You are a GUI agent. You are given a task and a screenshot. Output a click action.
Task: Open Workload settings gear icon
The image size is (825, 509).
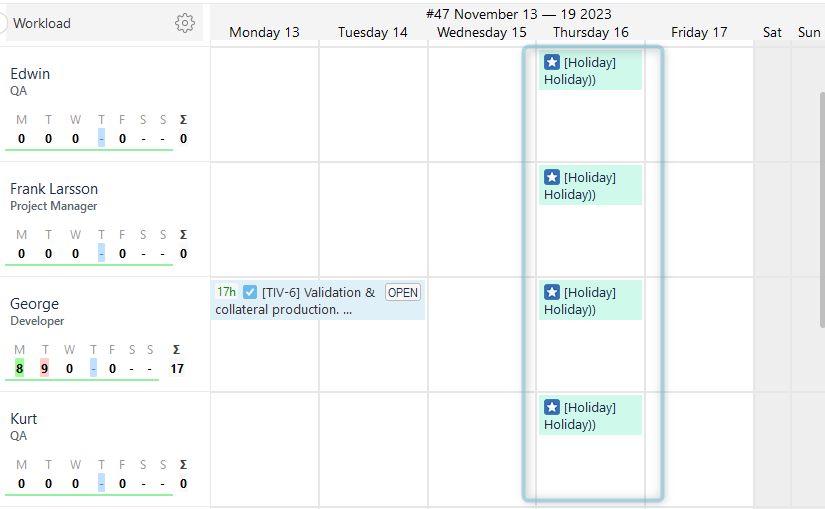[x=185, y=23]
